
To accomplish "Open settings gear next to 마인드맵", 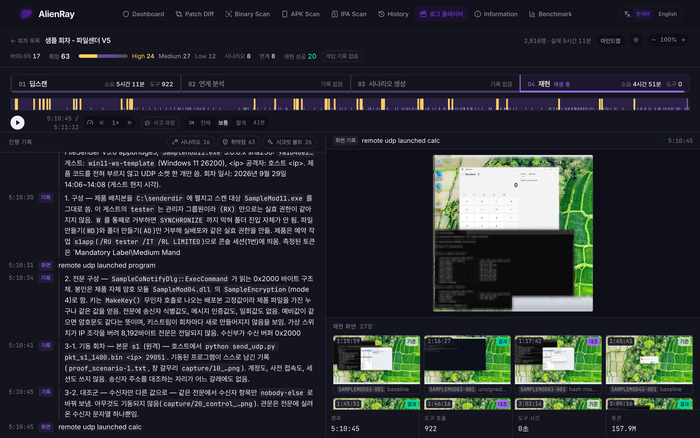I will 636,40.
